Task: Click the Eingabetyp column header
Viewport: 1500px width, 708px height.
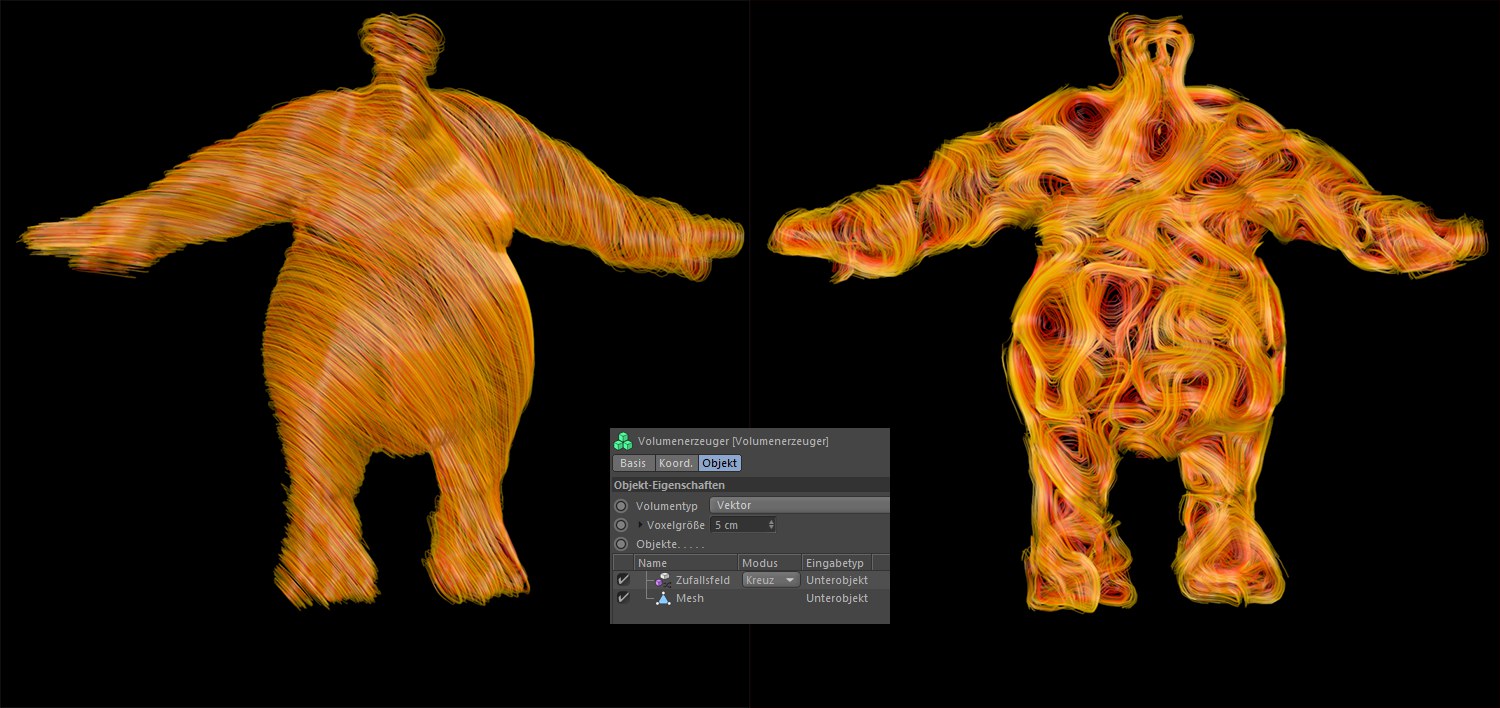Action: (836, 563)
